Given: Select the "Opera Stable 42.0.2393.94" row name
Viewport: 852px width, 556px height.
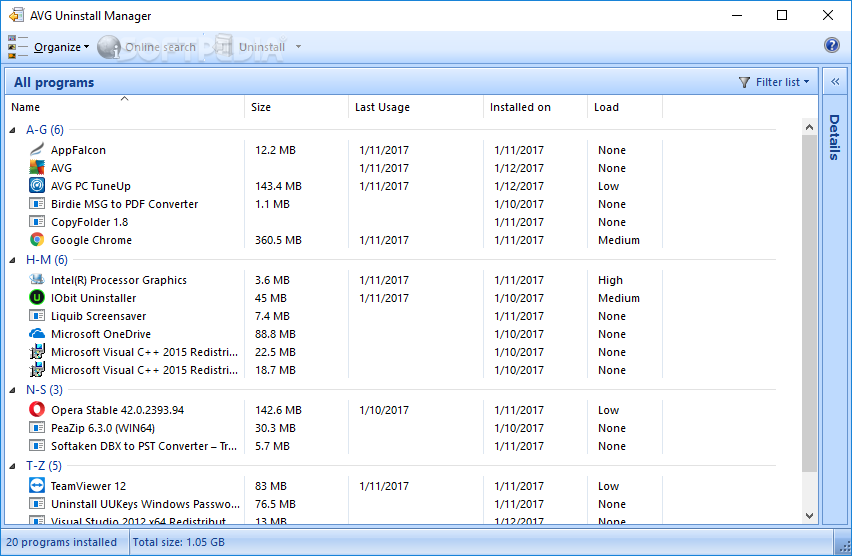Looking at the screenshot, I should (x=117, y=410).
